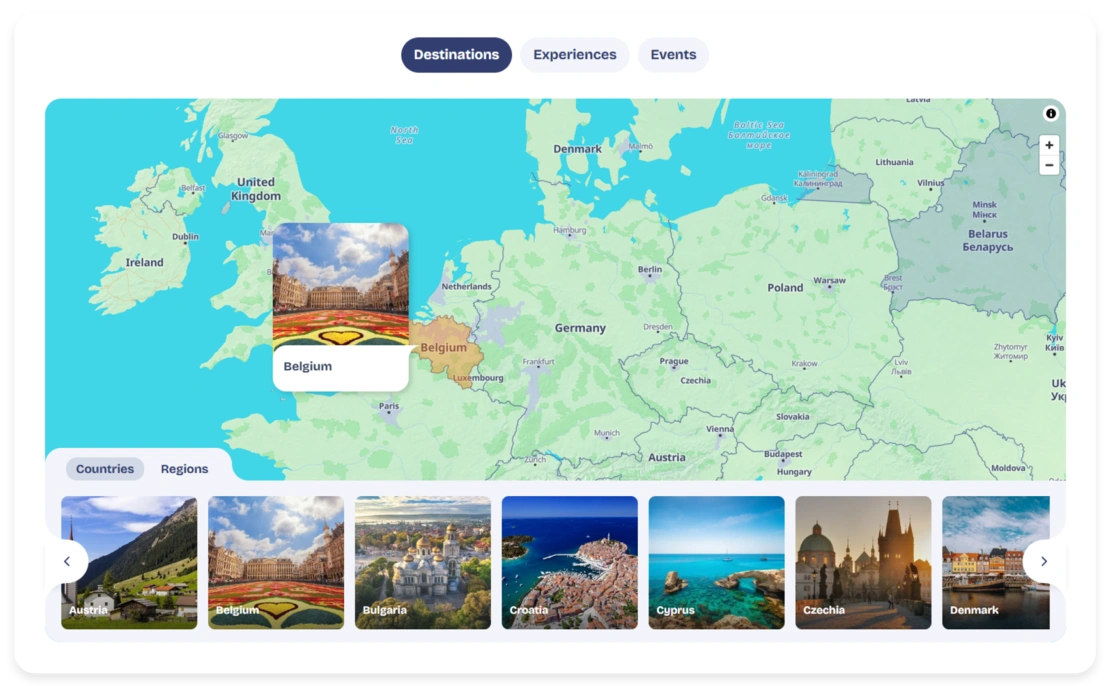The width and height of the screenshot is (1110, 686).
Task: Click the Austria label on the map
Action: 667,457
